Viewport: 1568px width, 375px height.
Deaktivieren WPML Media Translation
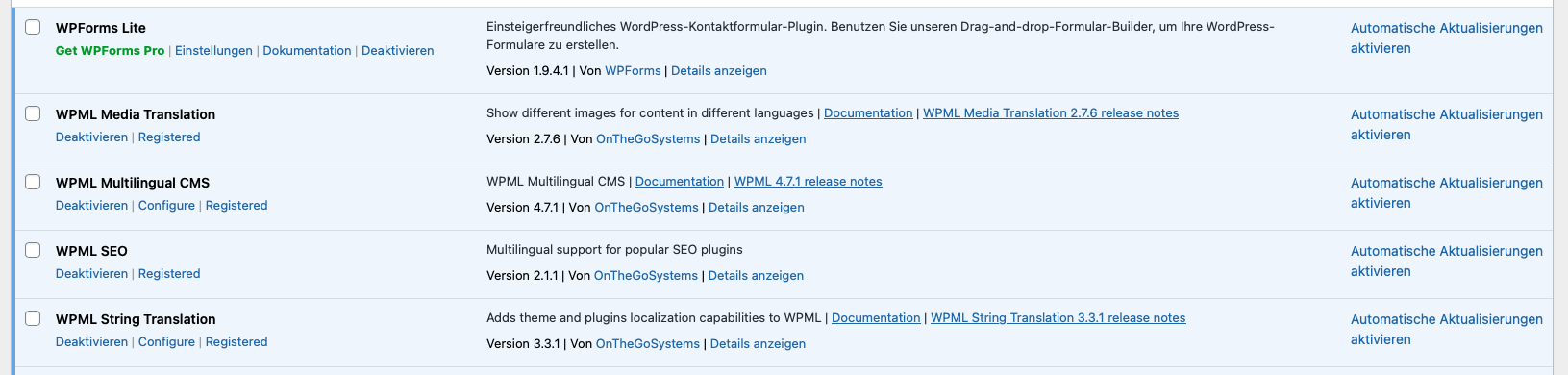click(91, 137)
